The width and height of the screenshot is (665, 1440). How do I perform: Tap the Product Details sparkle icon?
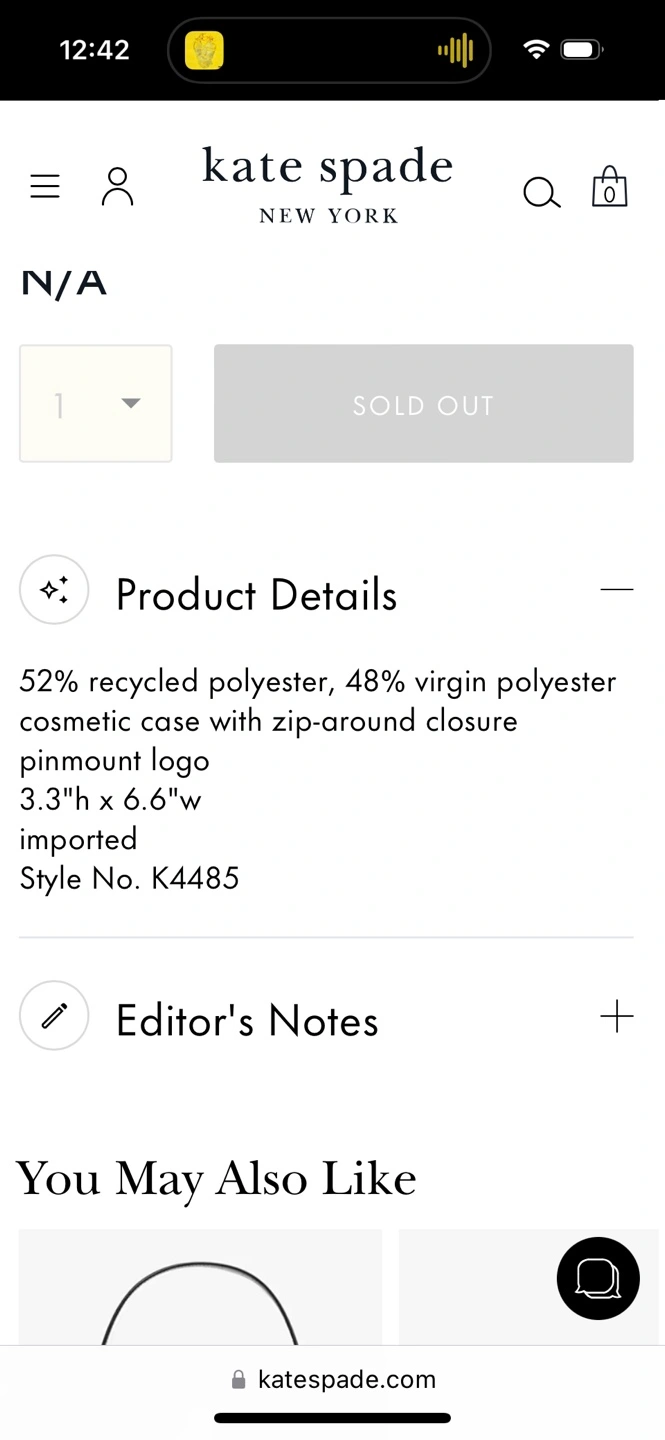(54, 590)
